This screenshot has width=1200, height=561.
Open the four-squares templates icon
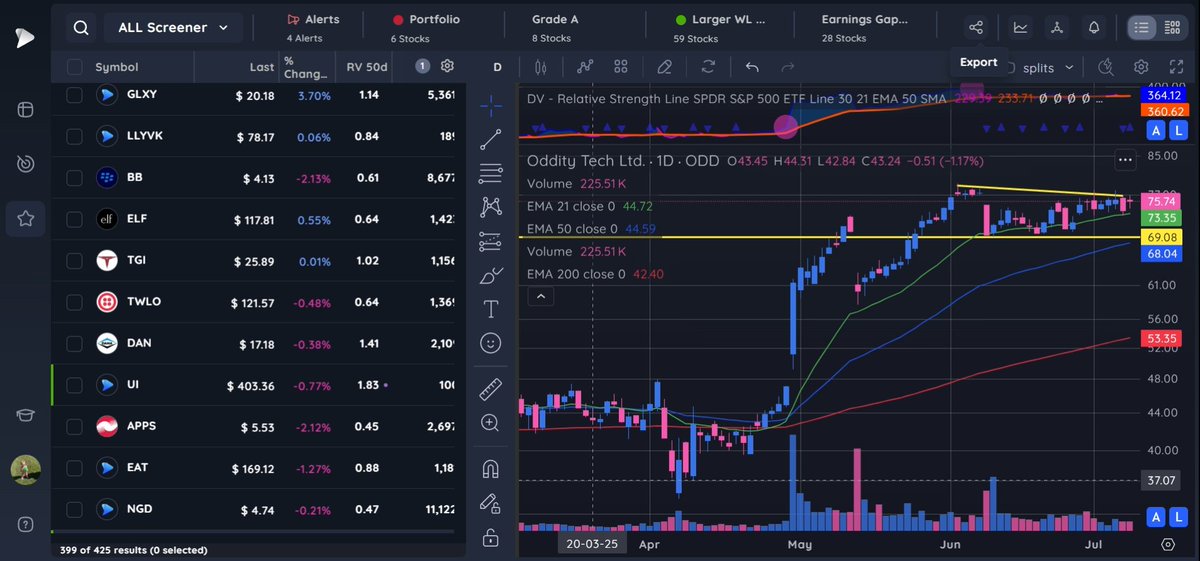coord(620,67)
